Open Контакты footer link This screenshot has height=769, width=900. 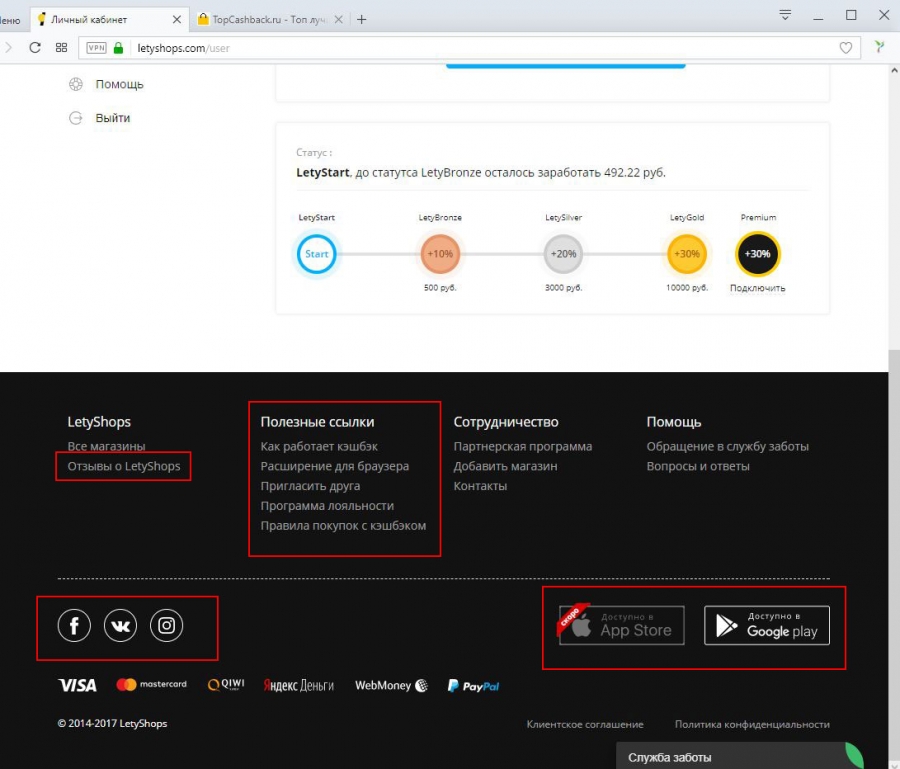point(480,486)
